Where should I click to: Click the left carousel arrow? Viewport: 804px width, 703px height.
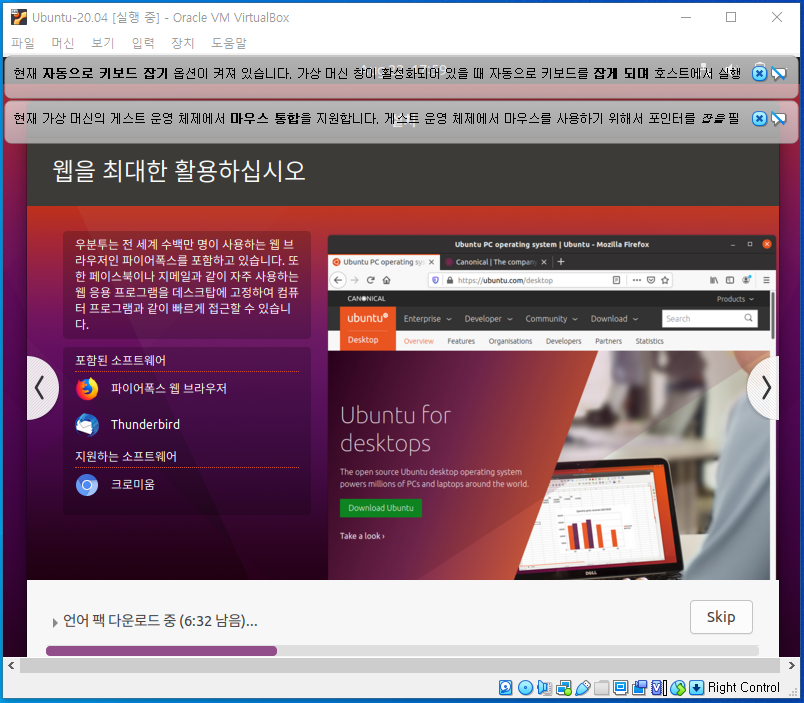pyautogui.click(x=41, y=388)
